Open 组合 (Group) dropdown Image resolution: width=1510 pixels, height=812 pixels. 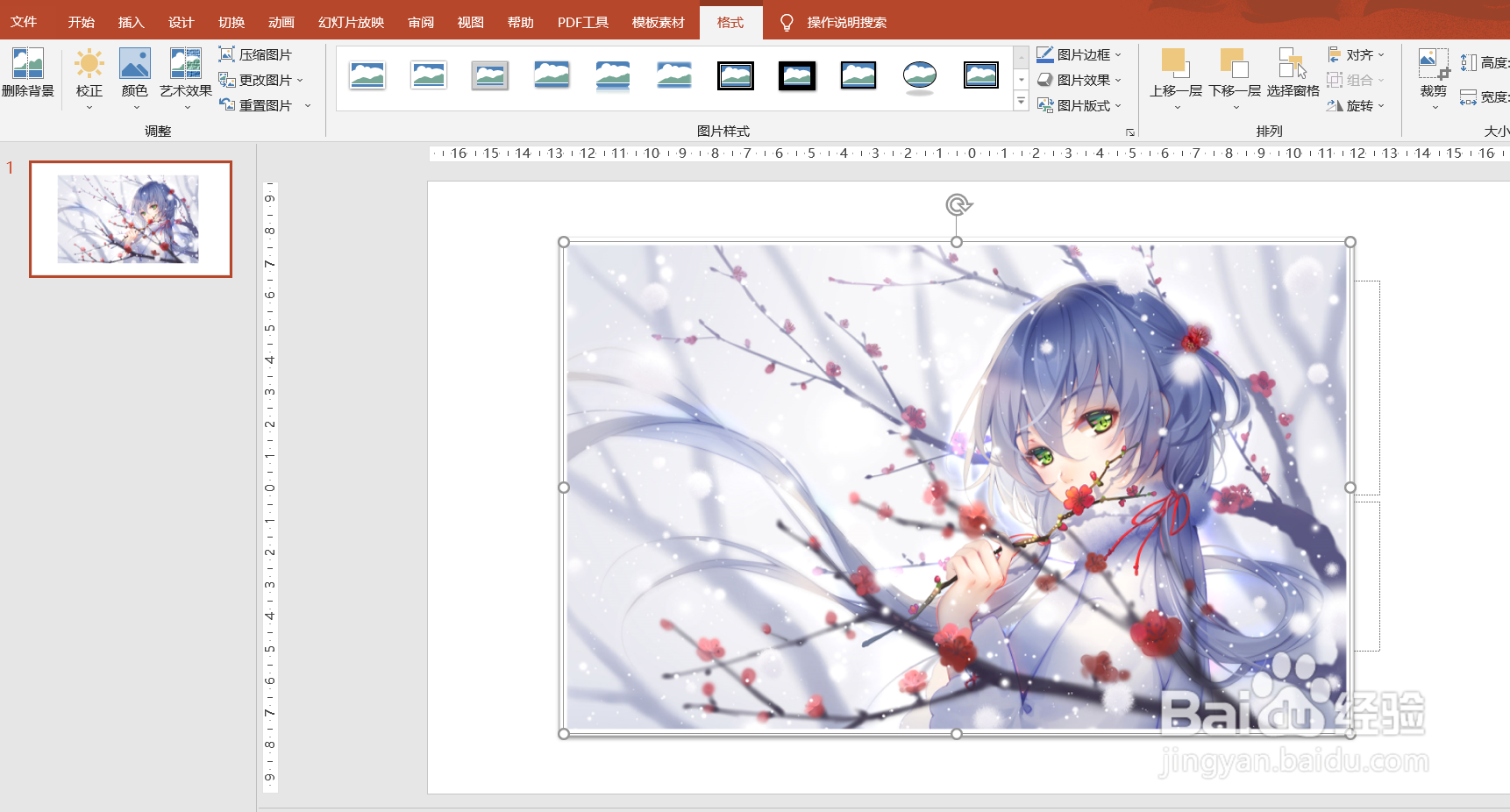(1356, 80)
